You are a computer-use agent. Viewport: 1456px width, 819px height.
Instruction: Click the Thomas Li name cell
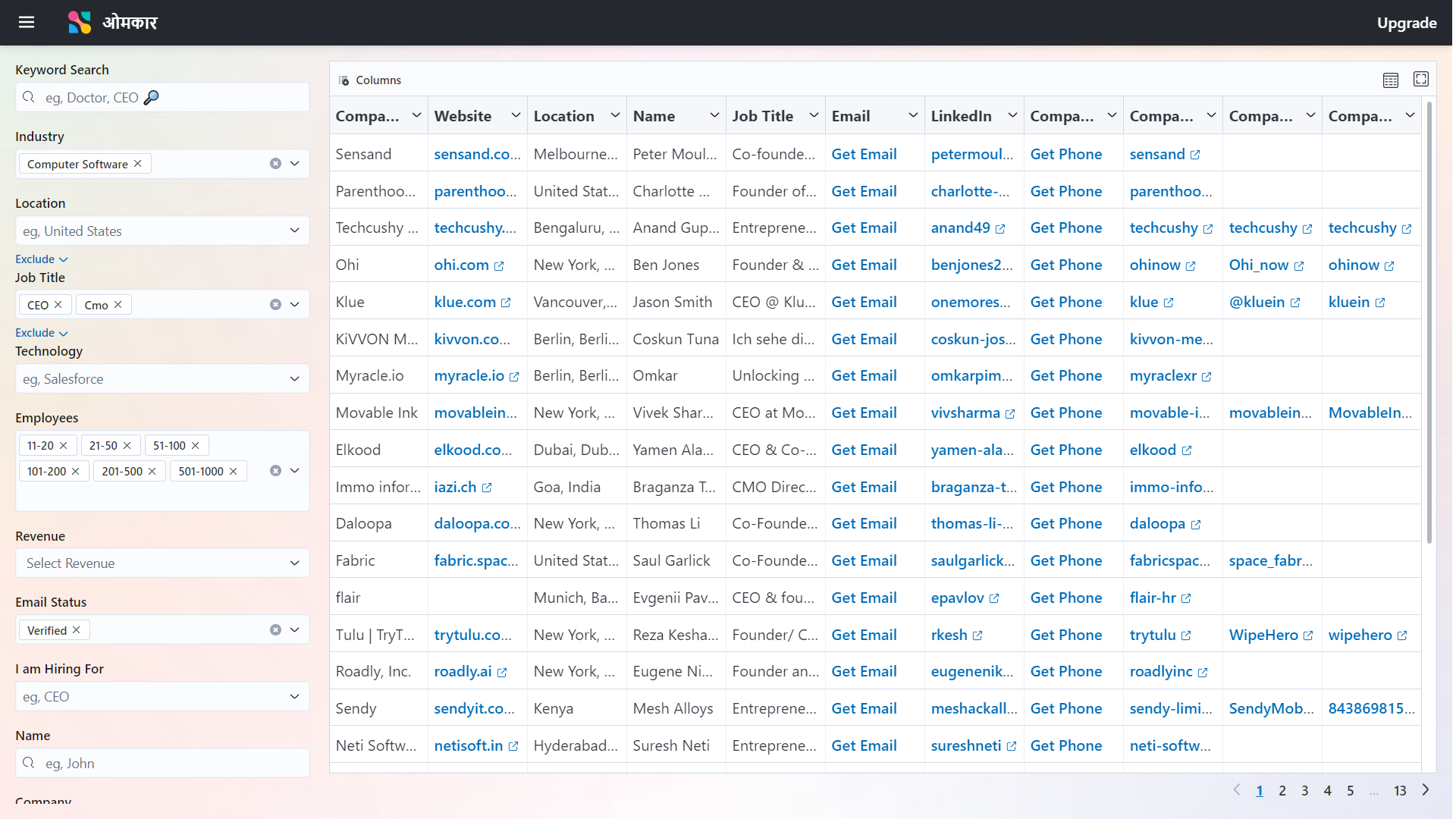[676, 523]
